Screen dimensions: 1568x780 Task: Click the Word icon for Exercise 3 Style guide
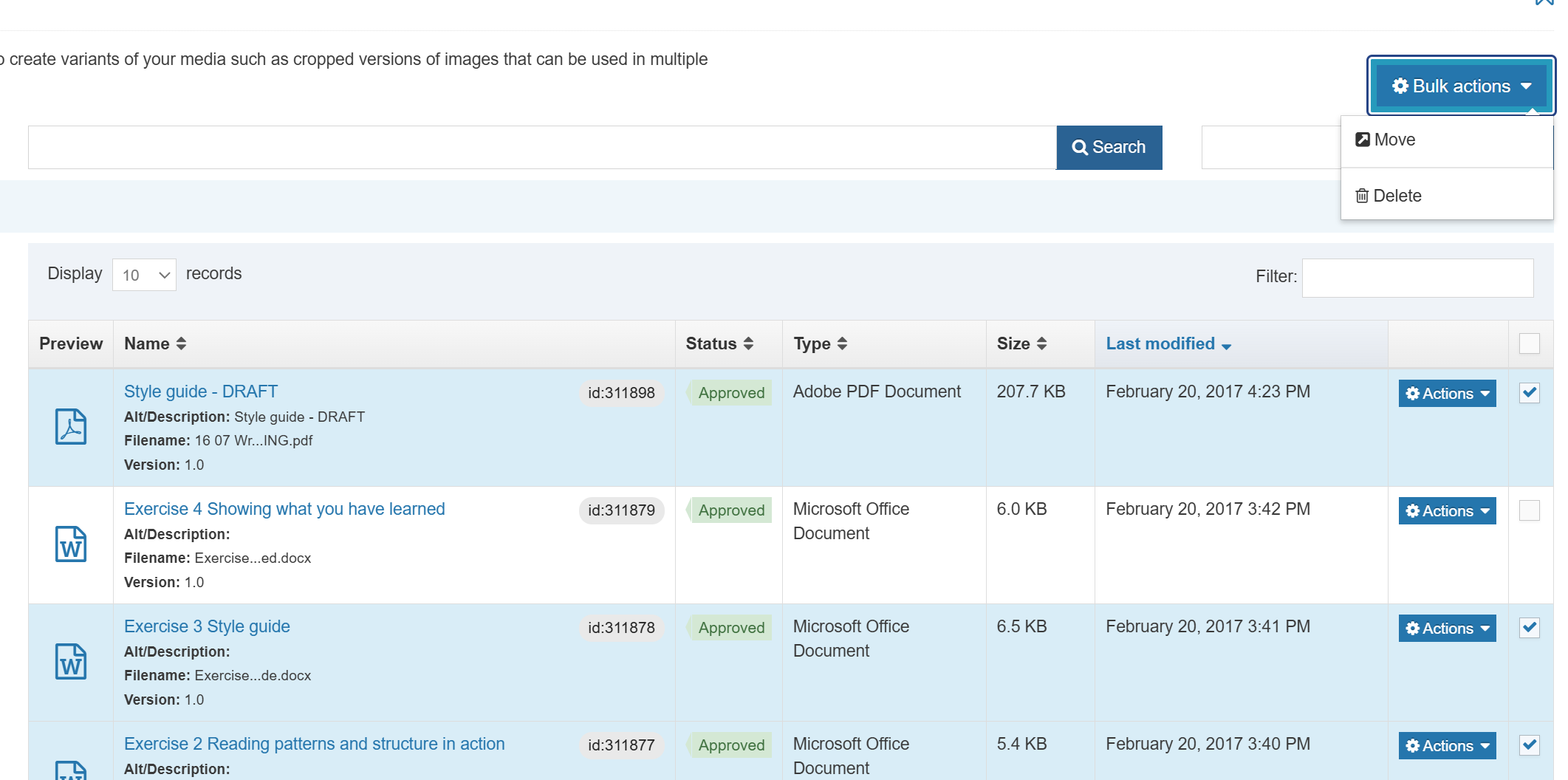71,662
